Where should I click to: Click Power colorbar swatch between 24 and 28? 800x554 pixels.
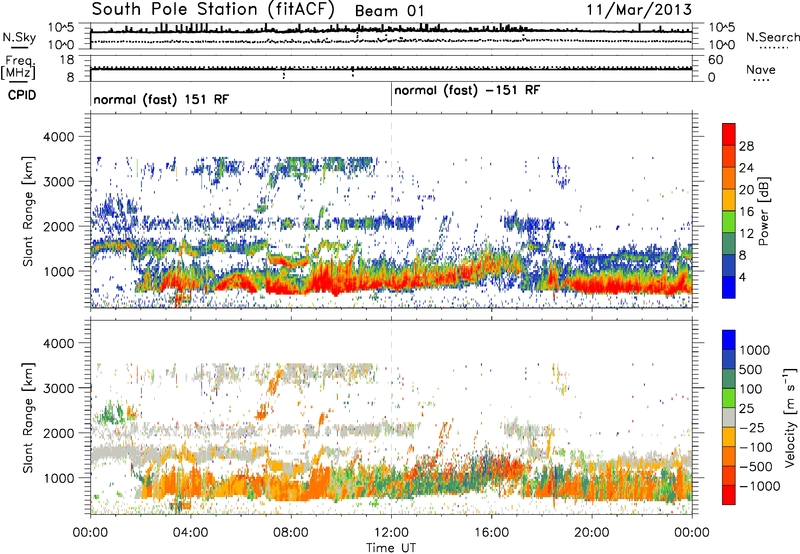tap(729, 157)
